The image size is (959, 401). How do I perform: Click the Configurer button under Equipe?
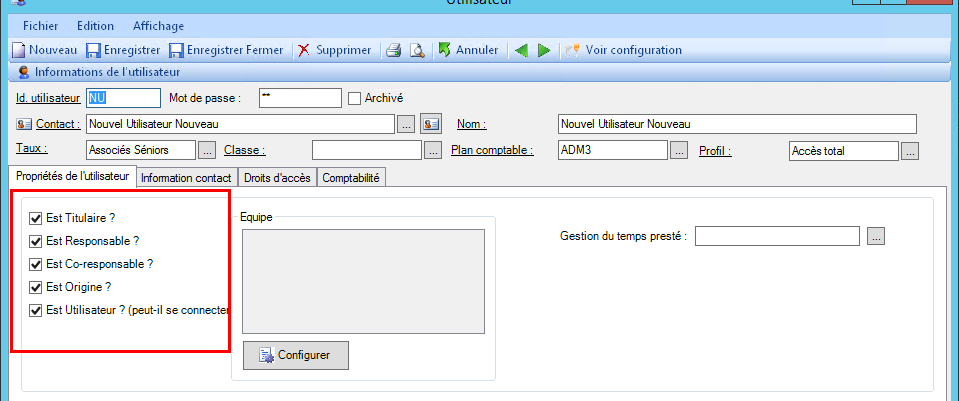coord(295,355)
